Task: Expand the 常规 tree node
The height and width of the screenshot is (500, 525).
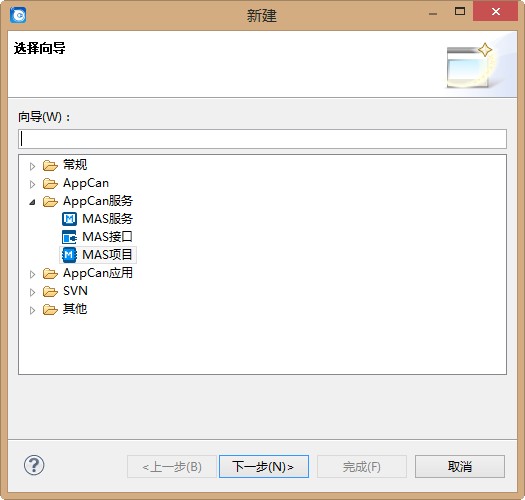Action: coord(32,166)
